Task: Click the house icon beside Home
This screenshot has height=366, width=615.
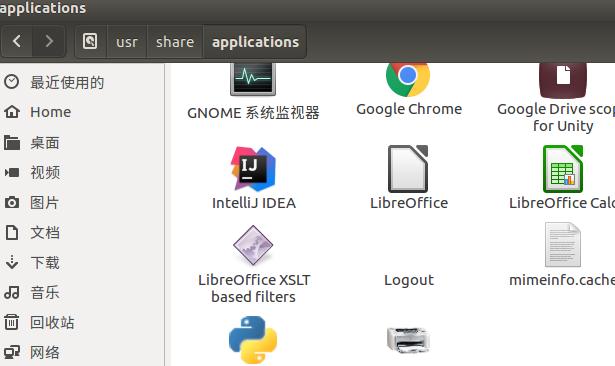Action: [12, 112]
